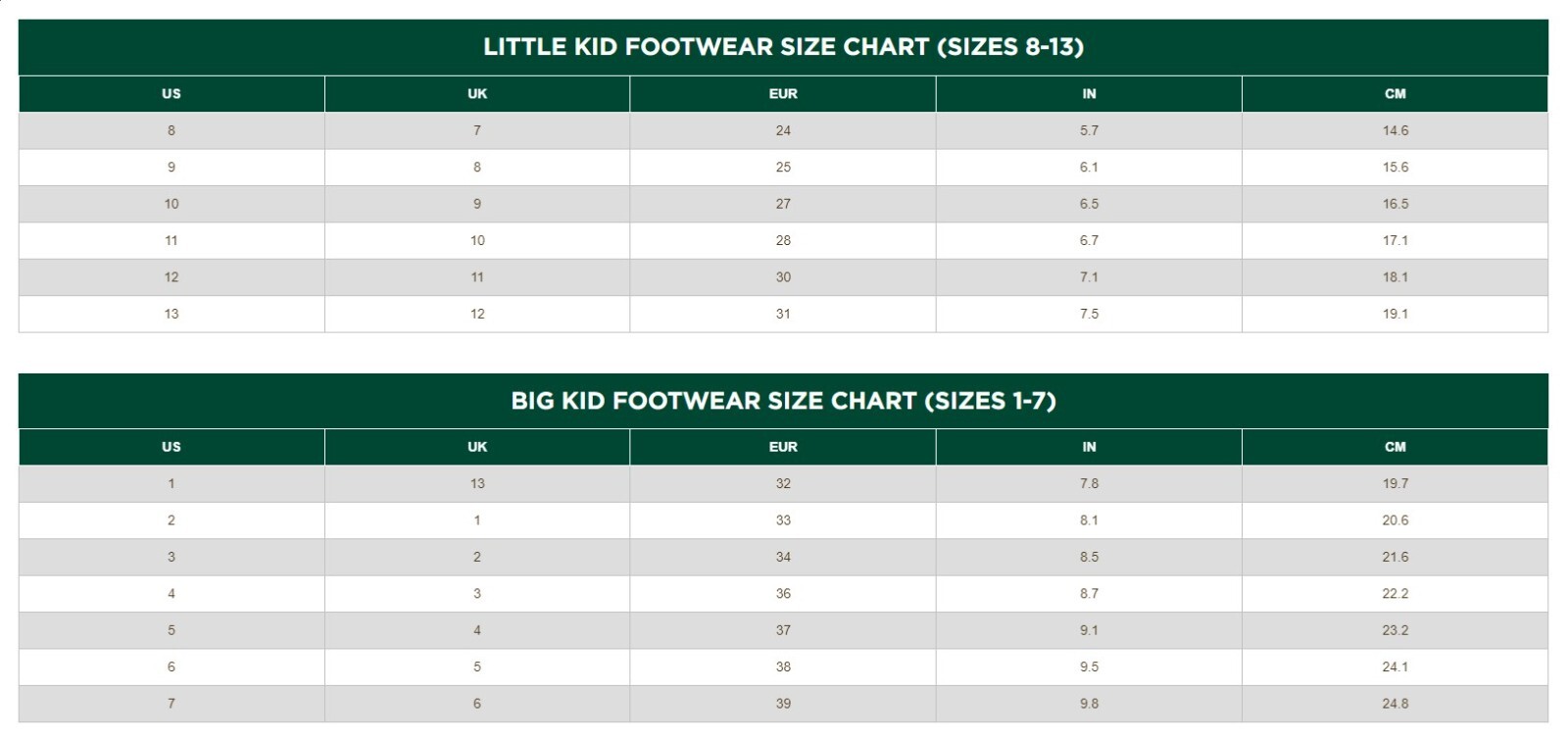Select the EUR size 31 cell
This screenshot has height=739, width=1568.
coord(783,314)
